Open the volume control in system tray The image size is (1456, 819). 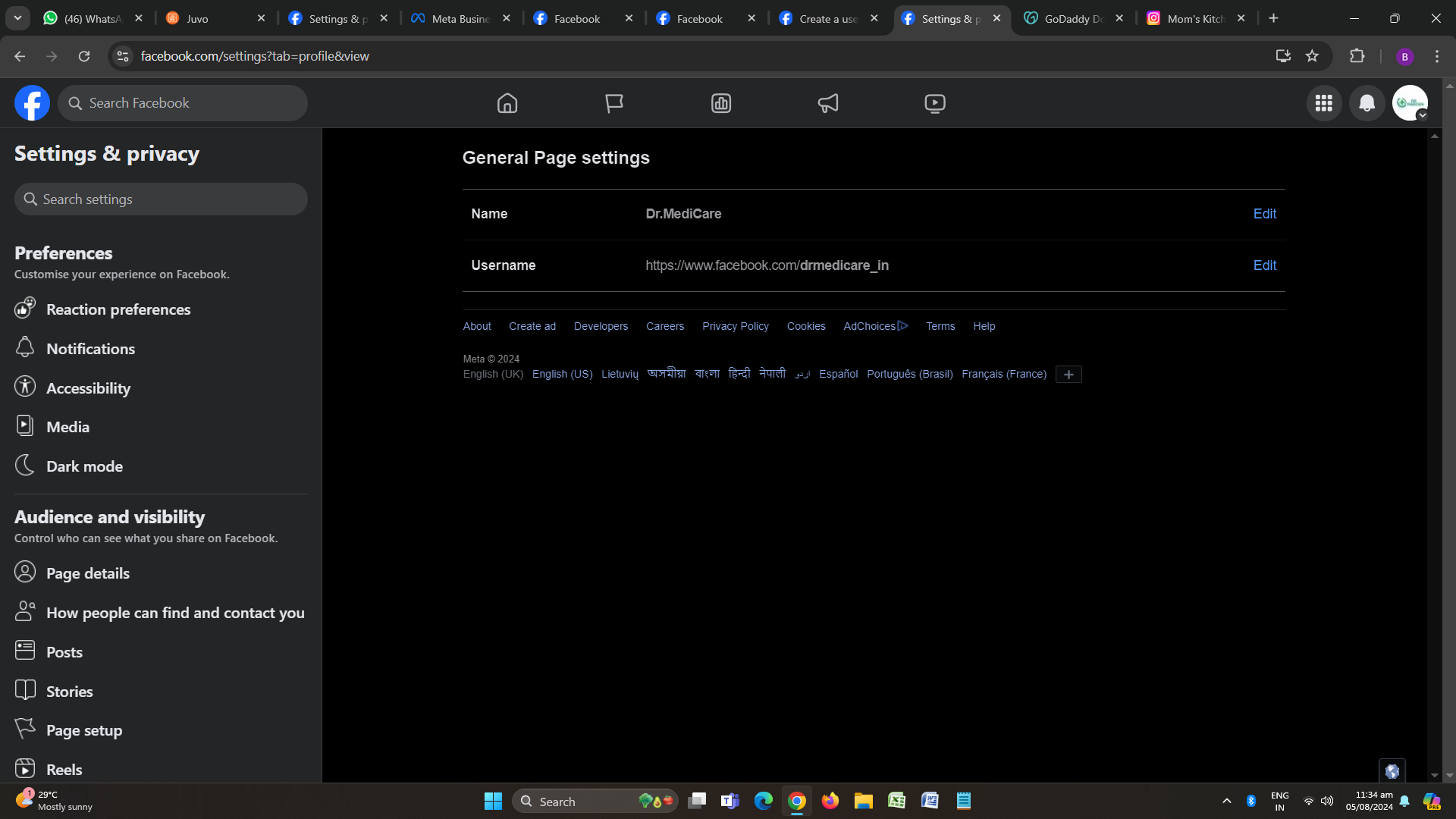[x=1328, y=801]
